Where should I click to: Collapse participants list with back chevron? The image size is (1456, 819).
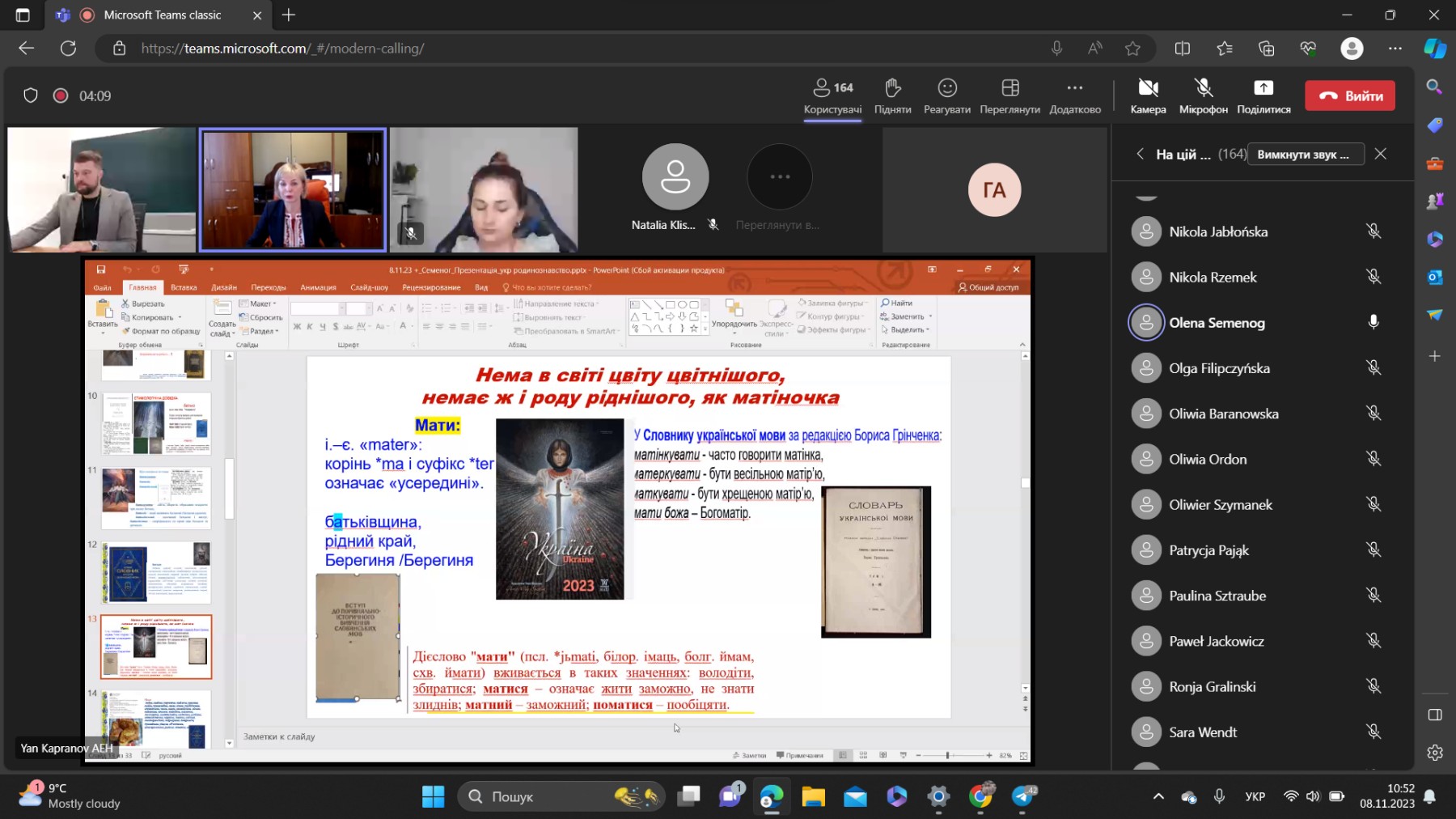[x=1140, y=154]
